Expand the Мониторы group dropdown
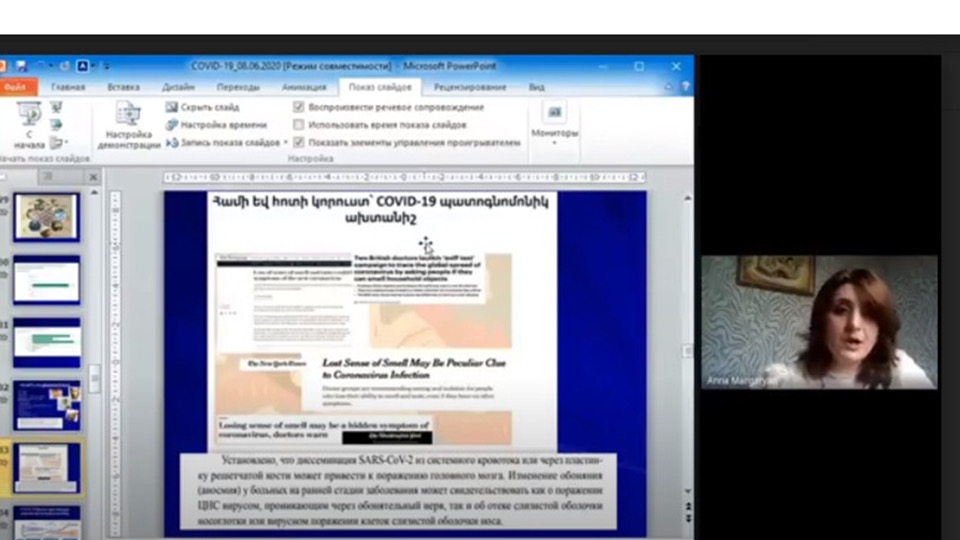This screenshot has height=540, width=960. point(554,143)
